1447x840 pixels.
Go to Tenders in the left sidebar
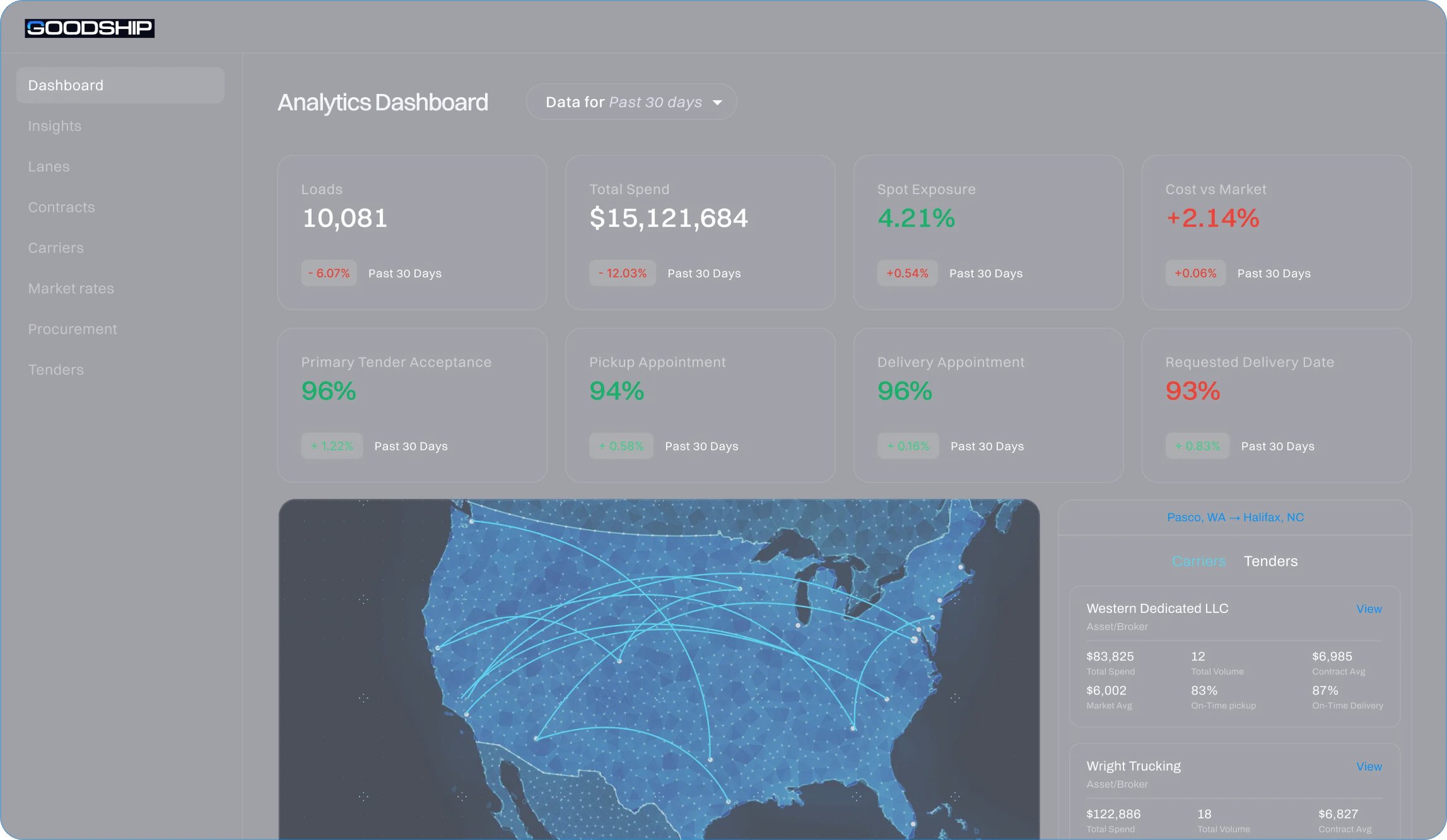point(56,370)
